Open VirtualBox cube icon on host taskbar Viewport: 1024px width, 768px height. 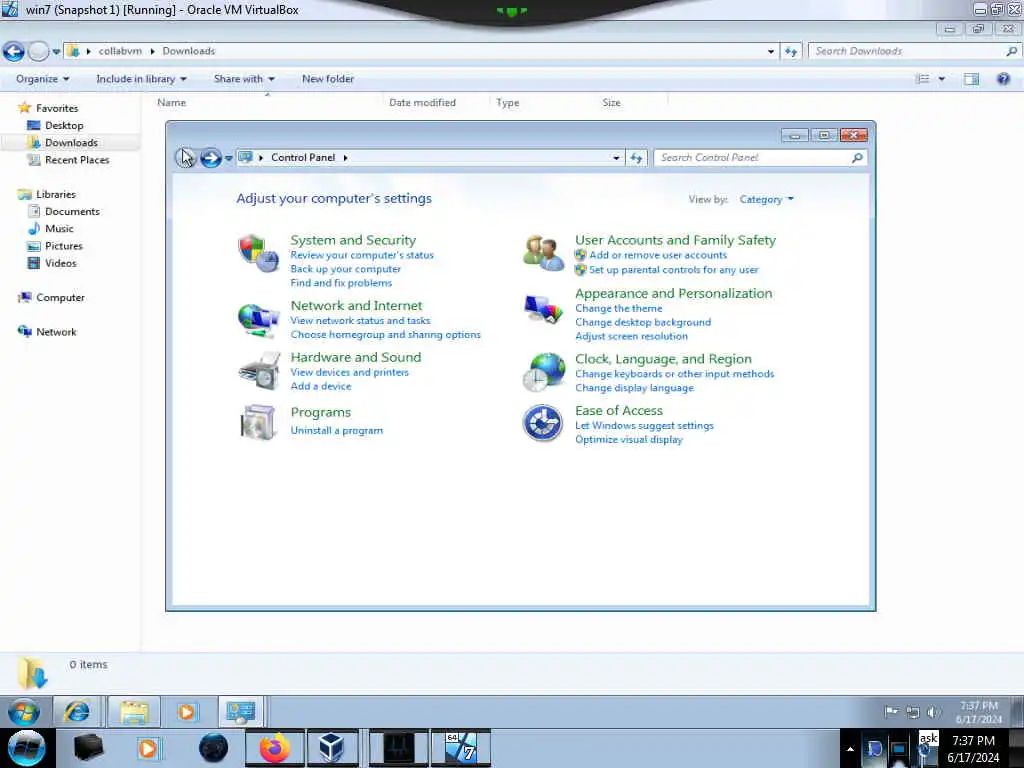(332, 748)
